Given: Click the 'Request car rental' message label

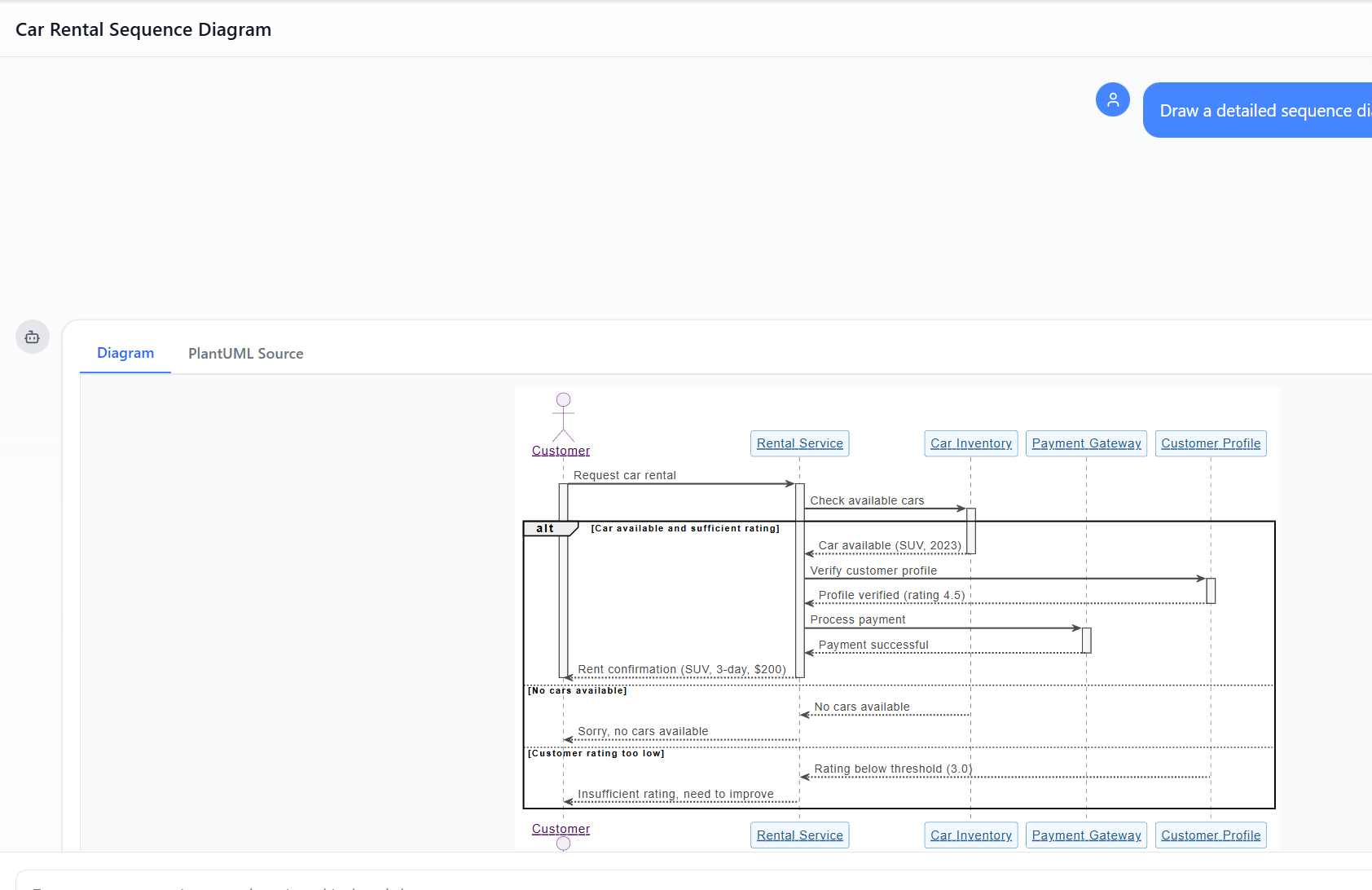Looking at the screenshot, I should [624, 475].
